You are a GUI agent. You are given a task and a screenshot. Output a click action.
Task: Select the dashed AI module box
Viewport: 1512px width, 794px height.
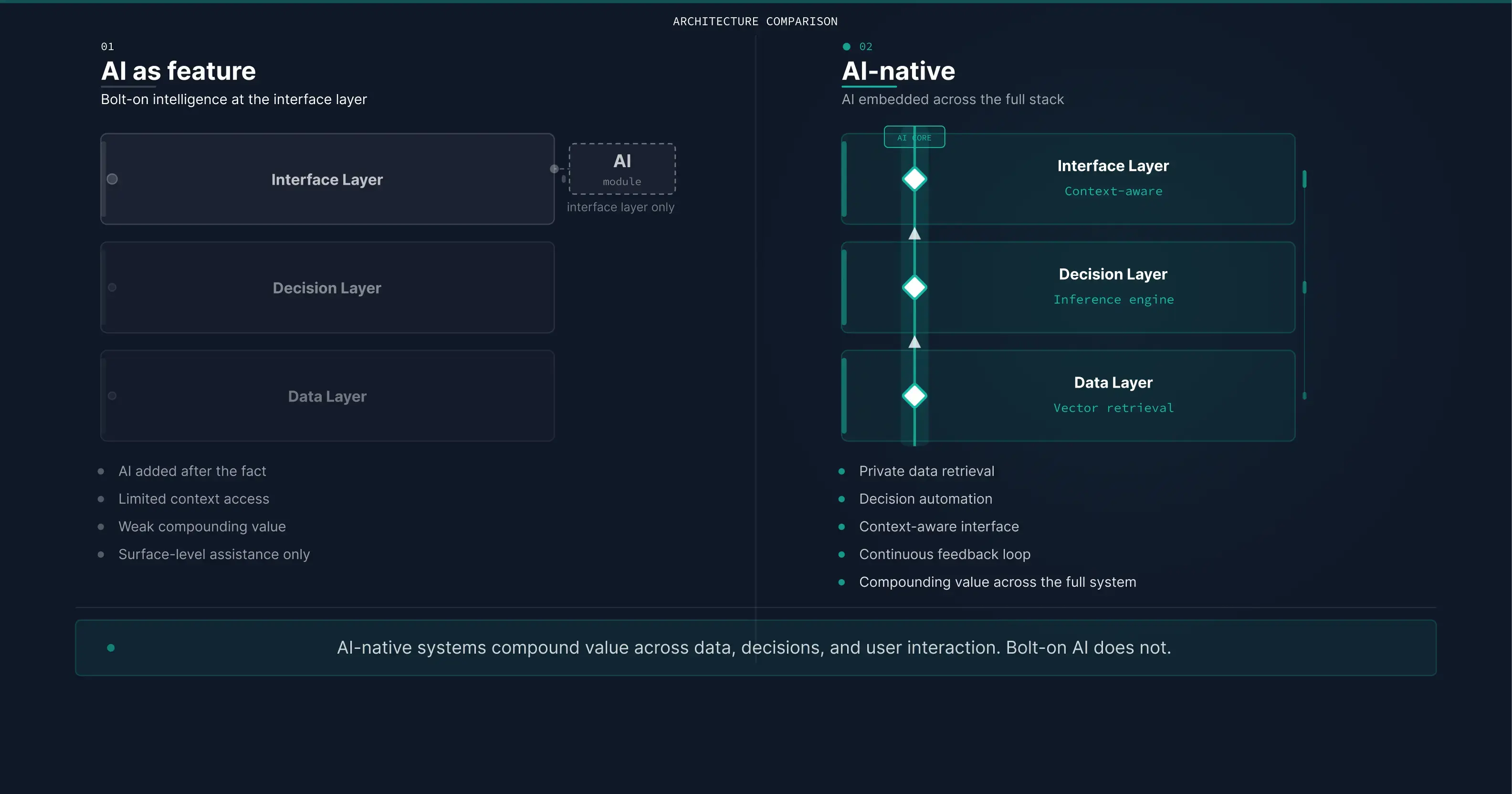click(622, 169)
